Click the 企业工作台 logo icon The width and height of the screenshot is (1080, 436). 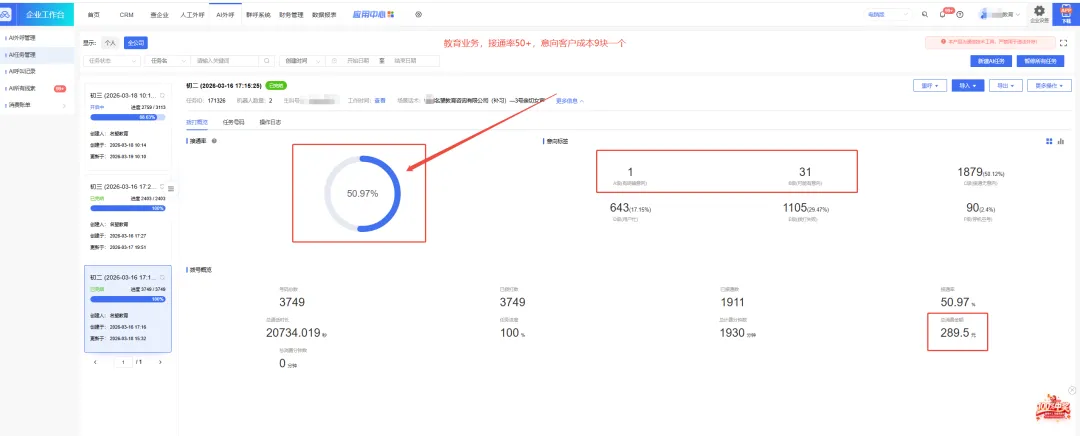click(8, 14)
